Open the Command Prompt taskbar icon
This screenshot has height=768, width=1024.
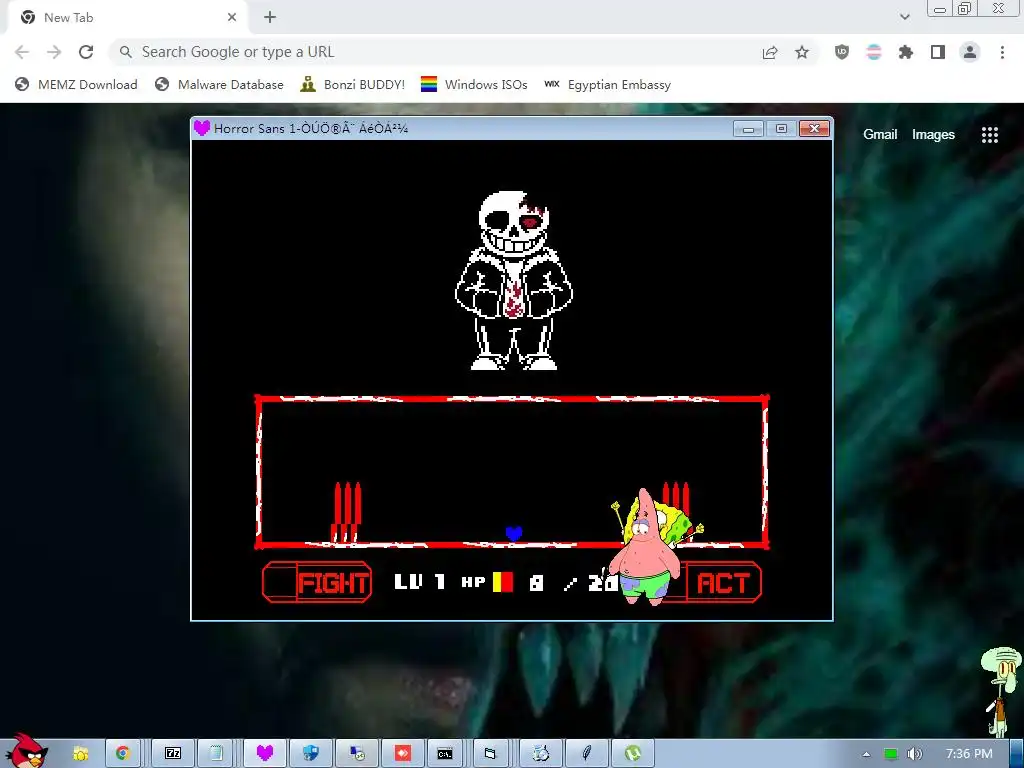pos(445,754)
